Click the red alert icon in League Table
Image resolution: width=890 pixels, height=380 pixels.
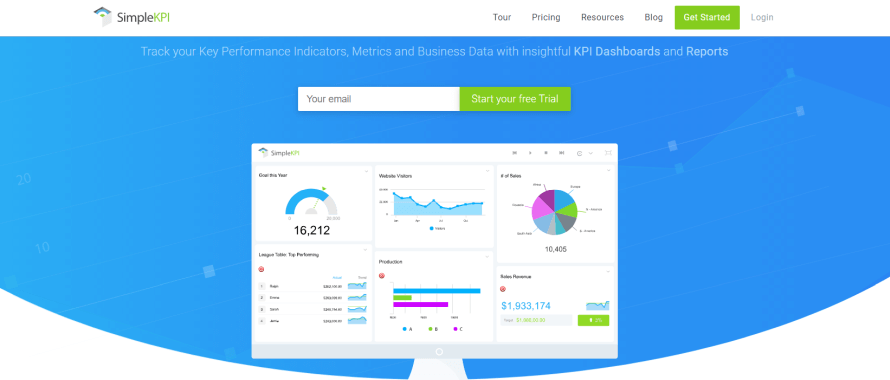[x=261, y=269]
